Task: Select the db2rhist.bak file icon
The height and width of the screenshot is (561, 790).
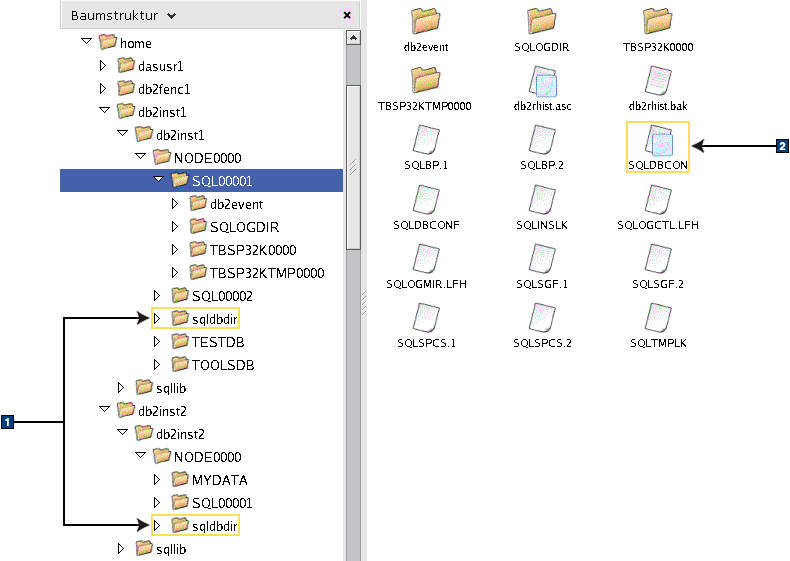Action: point(658,81)
